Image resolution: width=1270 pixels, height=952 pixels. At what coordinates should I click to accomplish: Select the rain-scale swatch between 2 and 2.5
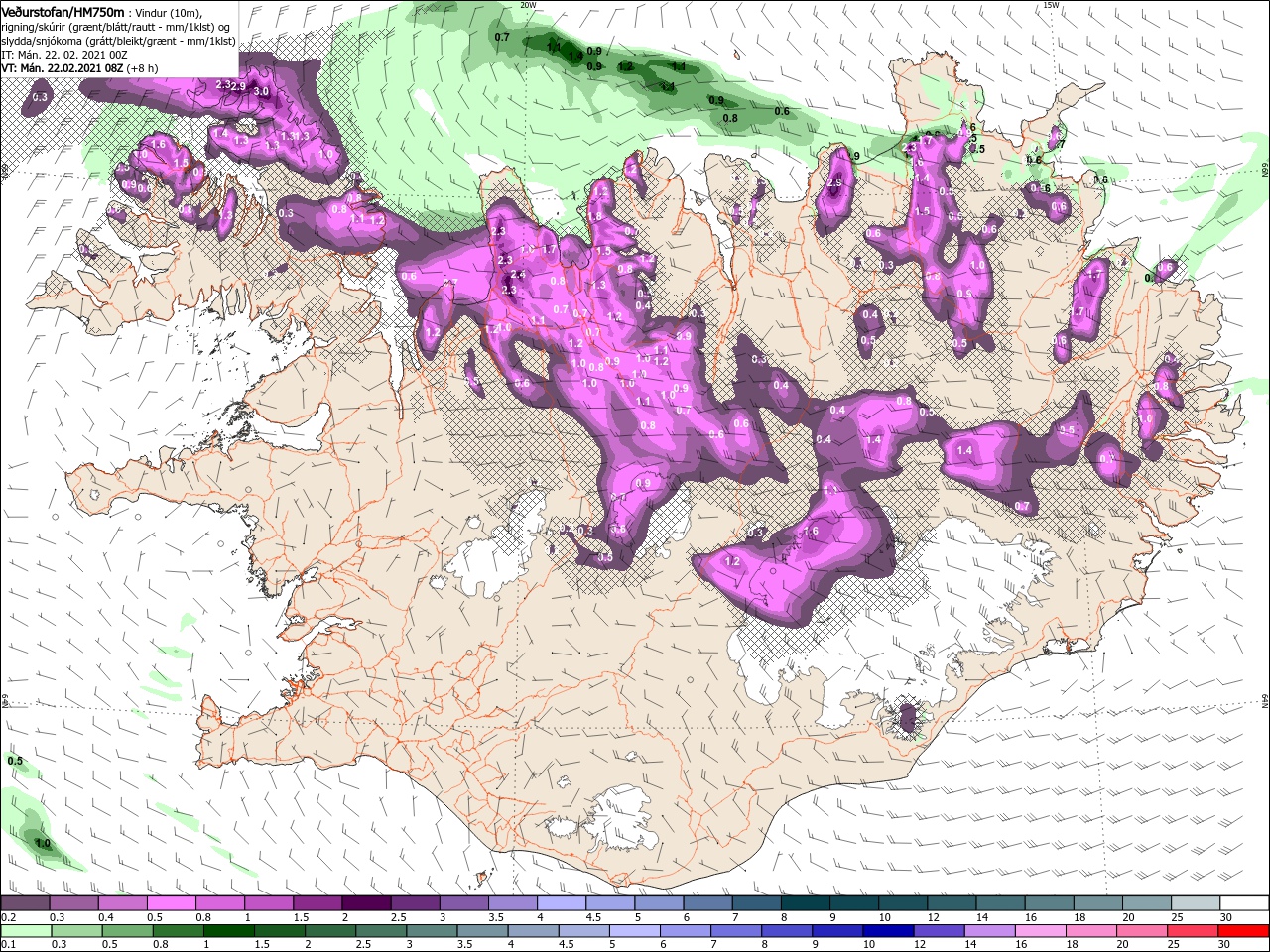coord(329,931)
